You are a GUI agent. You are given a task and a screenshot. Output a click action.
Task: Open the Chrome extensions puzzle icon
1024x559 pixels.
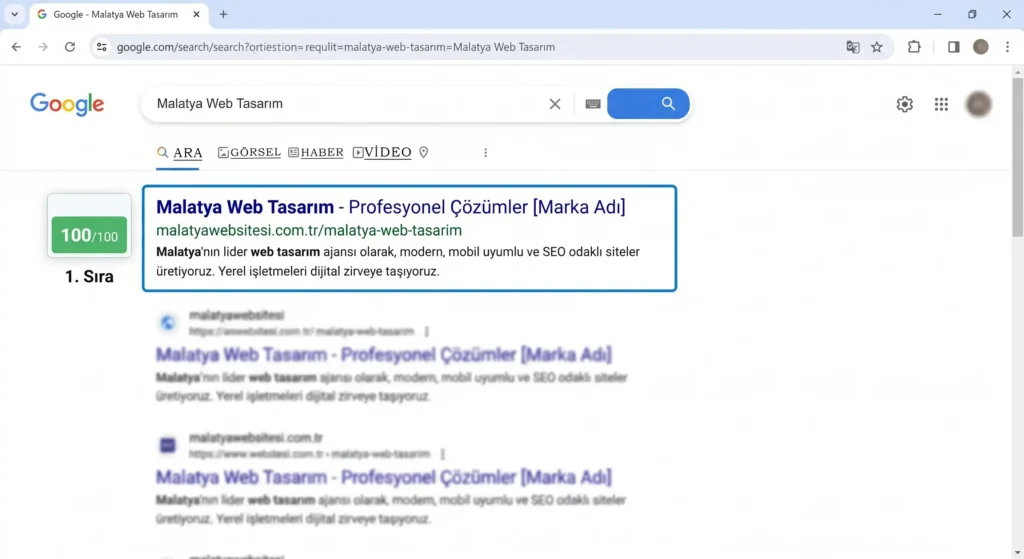[914, 47]
